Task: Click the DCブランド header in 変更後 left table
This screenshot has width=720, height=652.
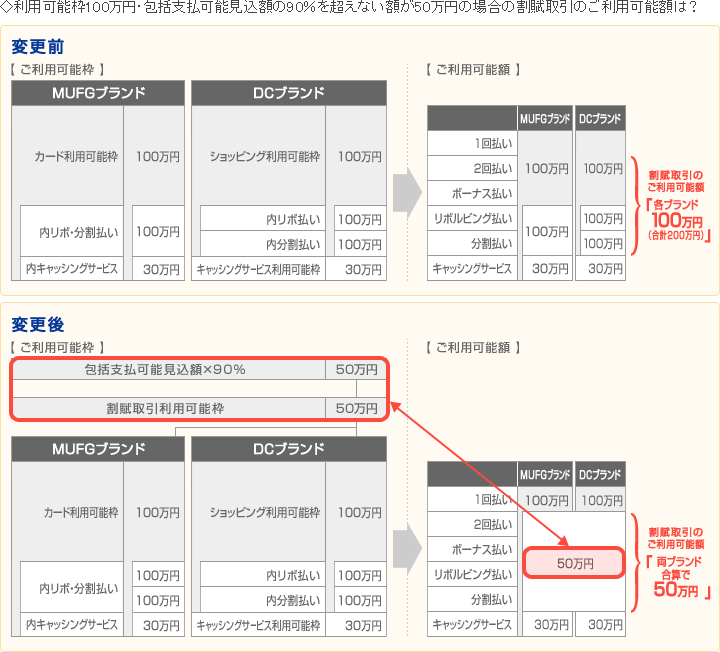Action: (288, 449)
